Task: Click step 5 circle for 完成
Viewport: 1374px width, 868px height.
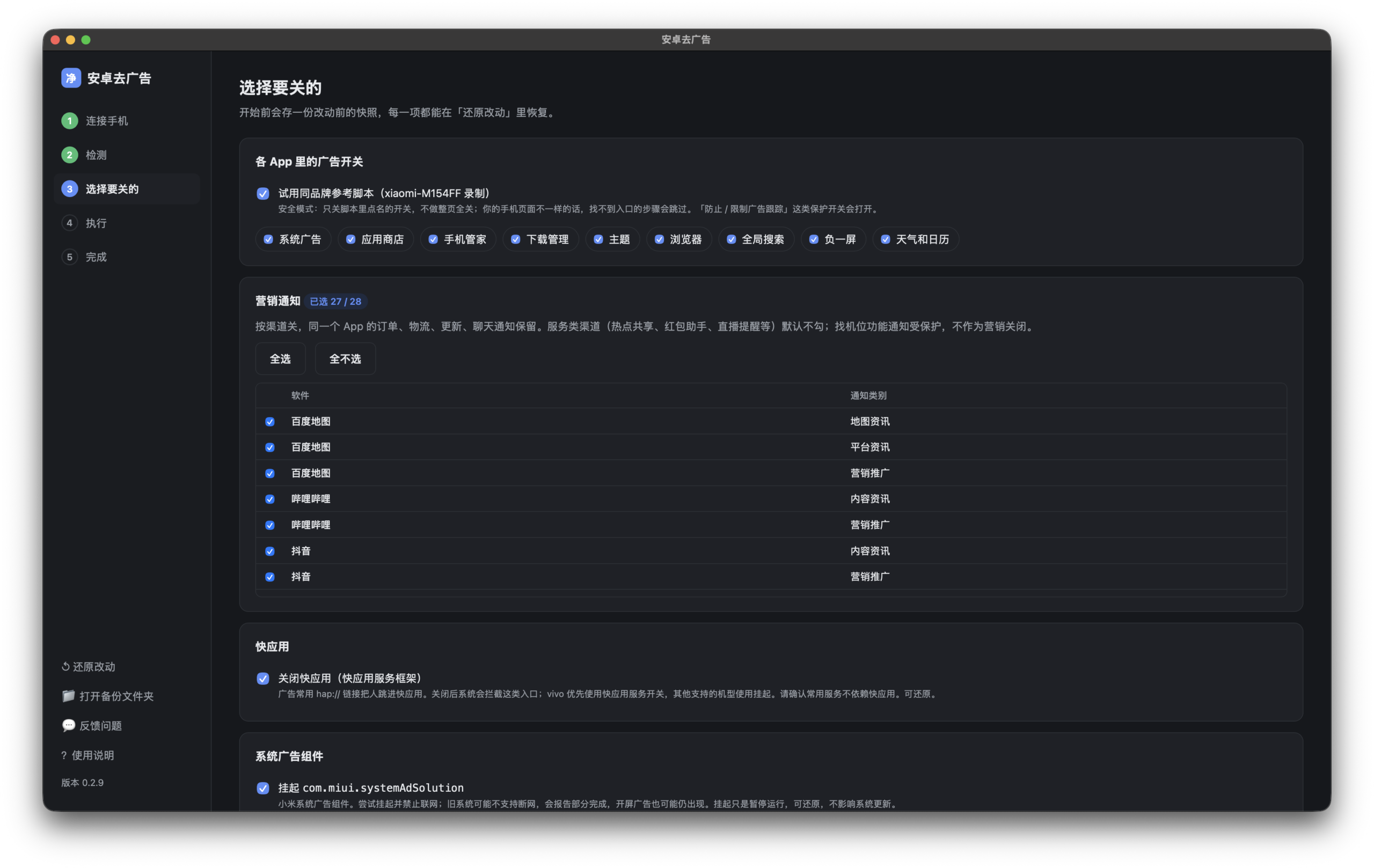Action: coord(70,257)
